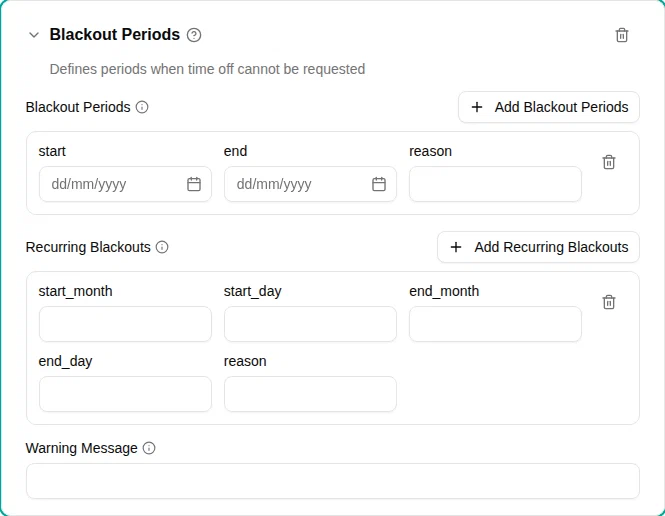Click the end_day input field
Screen dimensions: 665x516
125,394
